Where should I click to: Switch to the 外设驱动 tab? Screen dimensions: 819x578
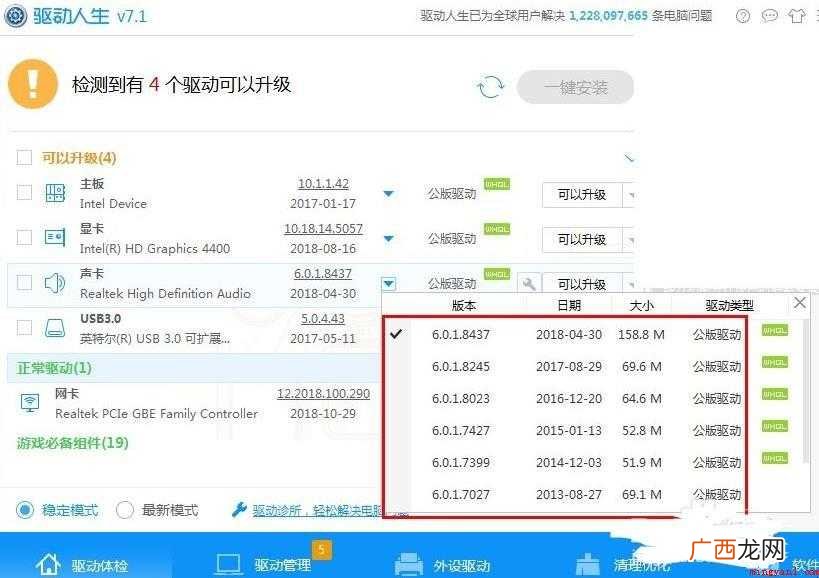442,565
